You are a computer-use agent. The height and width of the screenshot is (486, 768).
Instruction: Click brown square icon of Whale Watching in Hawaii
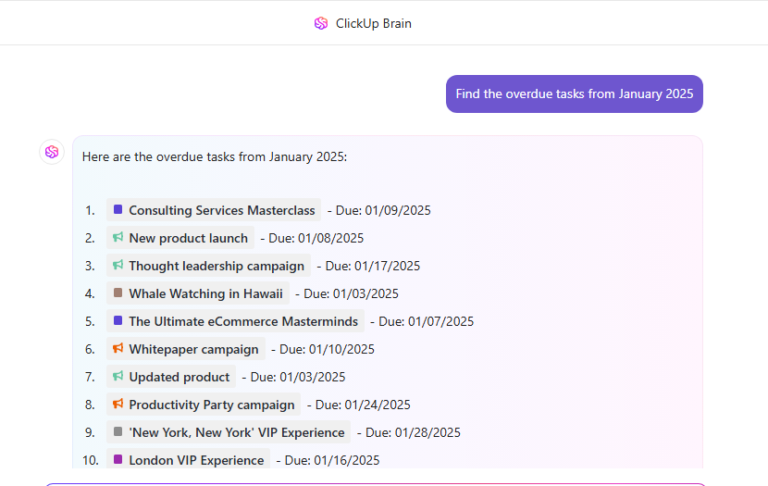click(118, 293)
